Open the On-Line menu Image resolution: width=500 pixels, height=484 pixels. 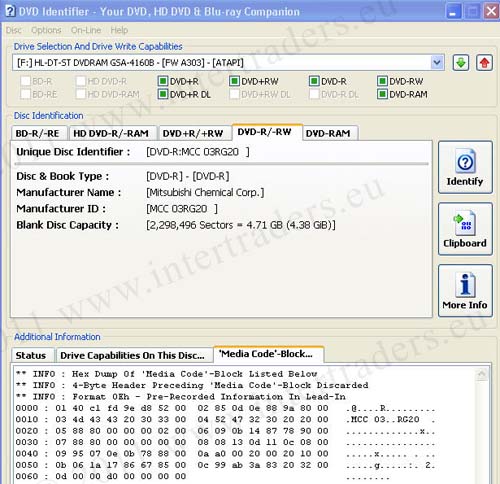[86, 30]
